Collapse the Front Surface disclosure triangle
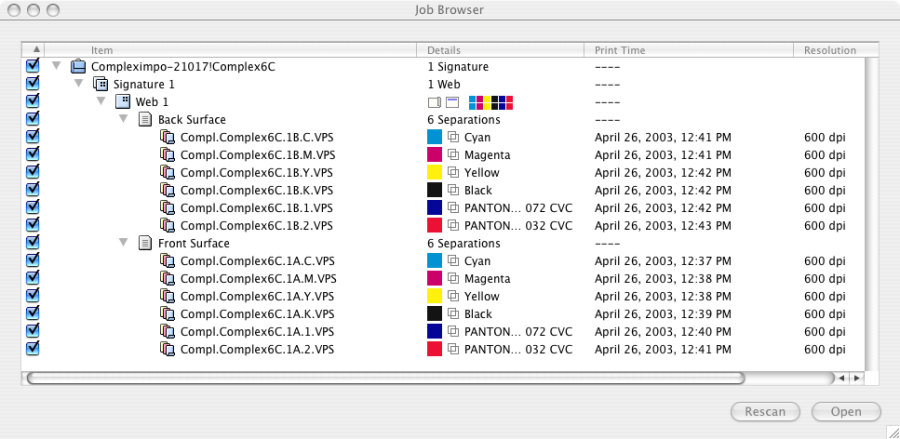900x439 pixels. [123, 243]
